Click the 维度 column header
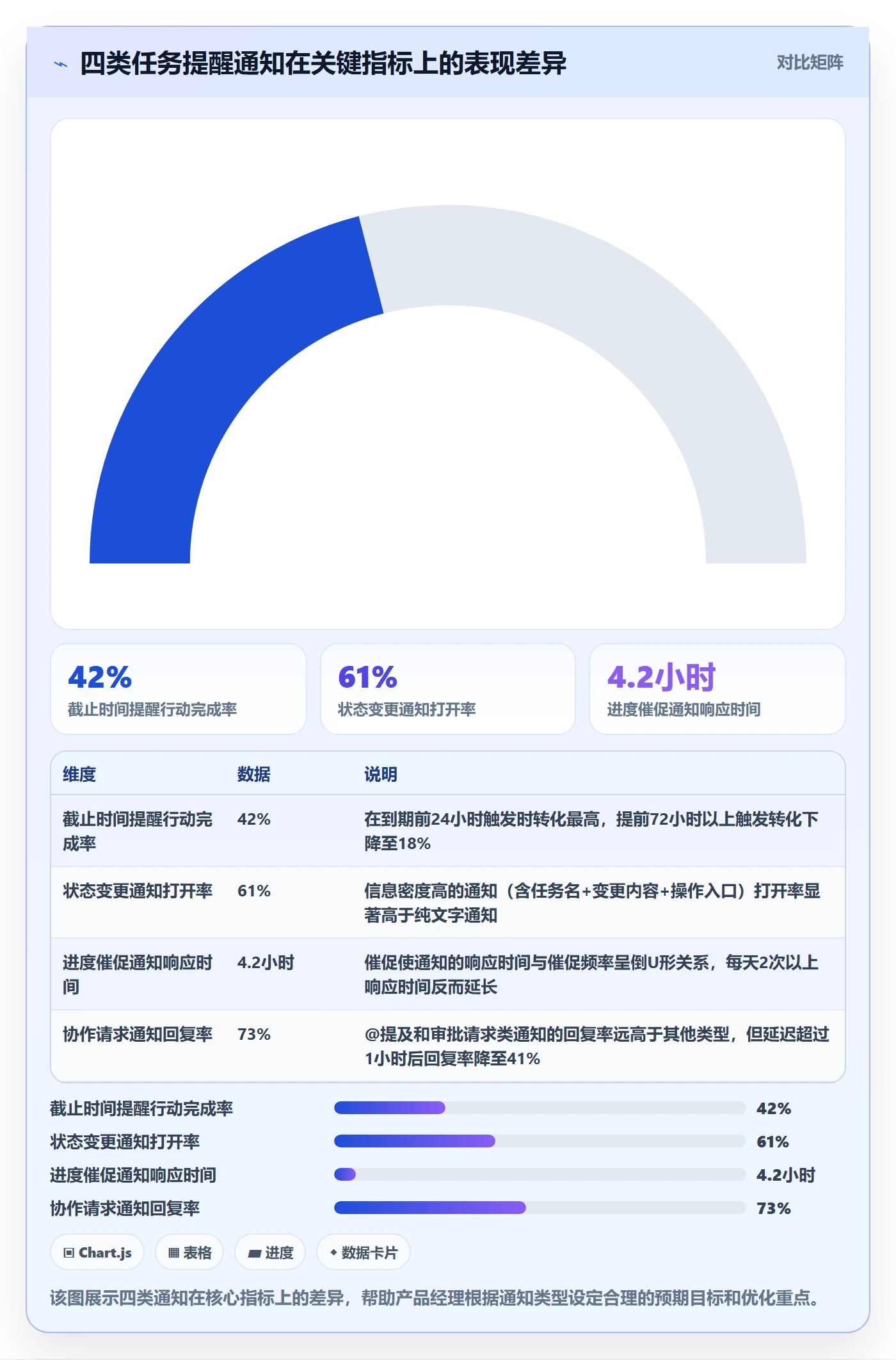 (79, 774)
